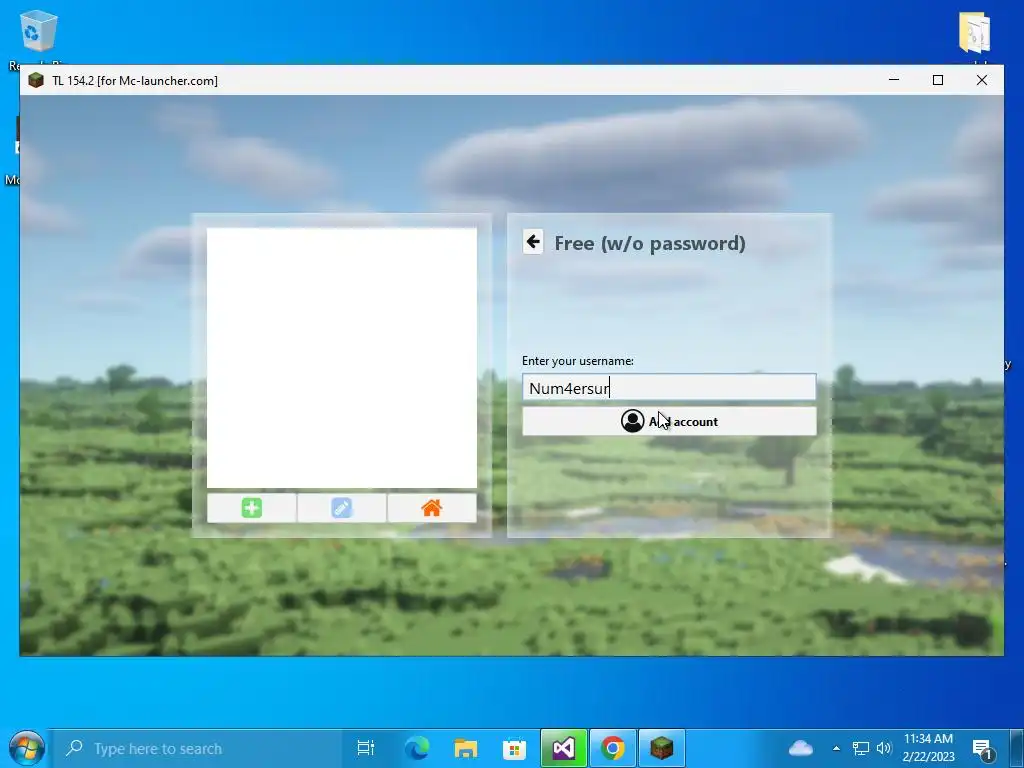This screenshot has height=768, width=1024.
Task: Click the Minecraft launcher taskbar icon
Action: pyautogui.click(x=662, y=748)
